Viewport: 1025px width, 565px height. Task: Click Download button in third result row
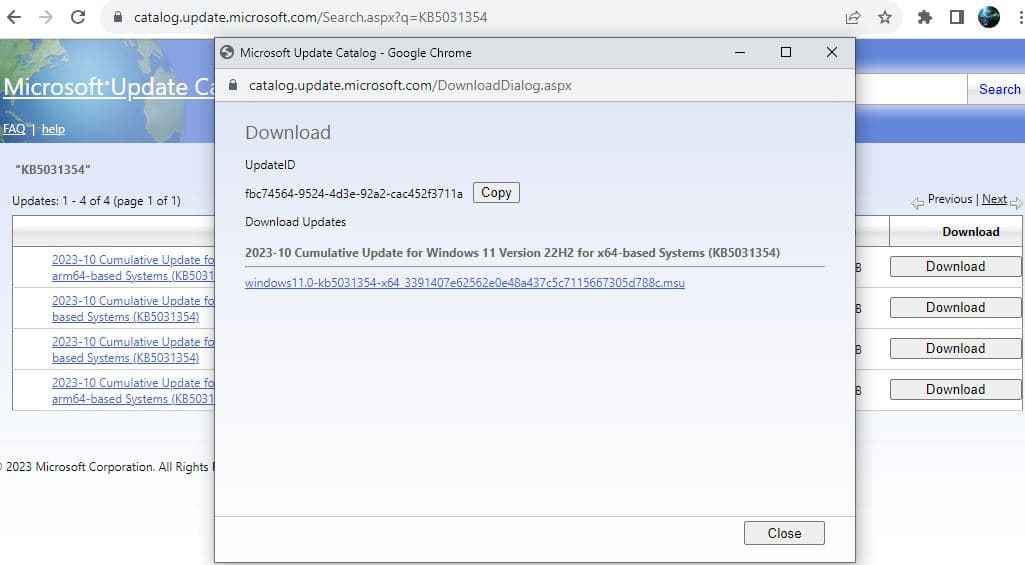tap(955, 349)
